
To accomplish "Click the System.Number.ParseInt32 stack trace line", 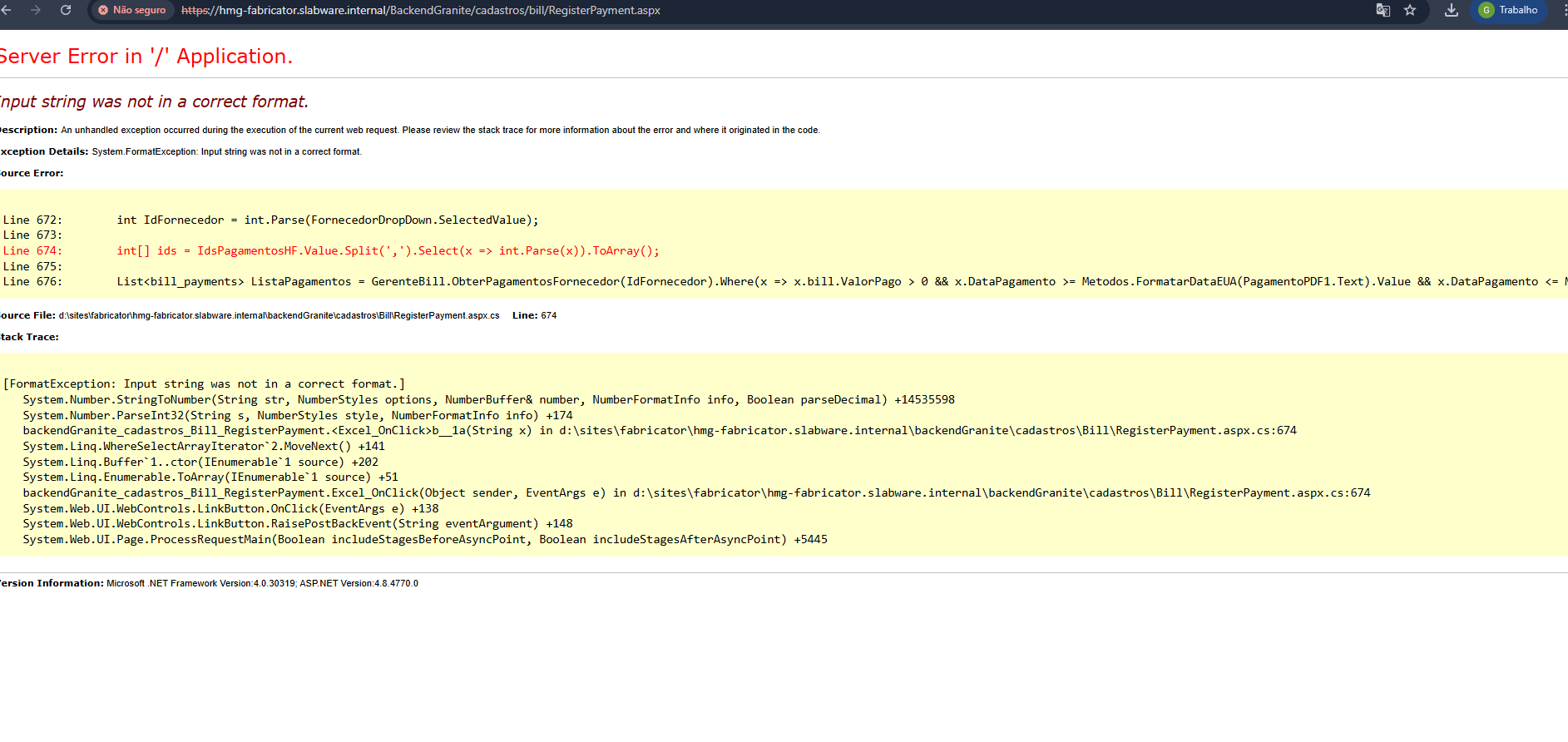I will 297,415.
